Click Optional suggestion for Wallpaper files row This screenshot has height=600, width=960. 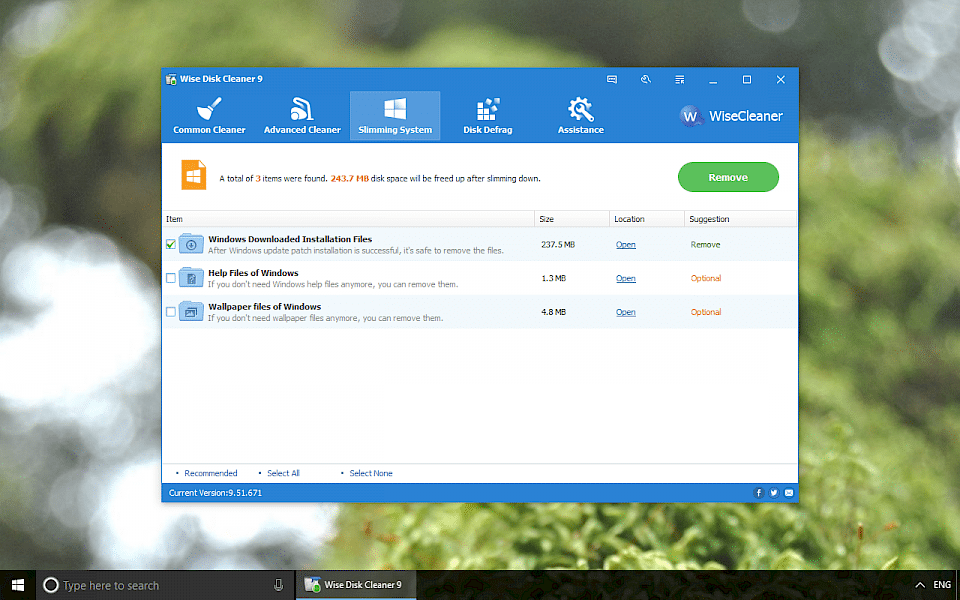pyautogui.click(x=706, y=312)
